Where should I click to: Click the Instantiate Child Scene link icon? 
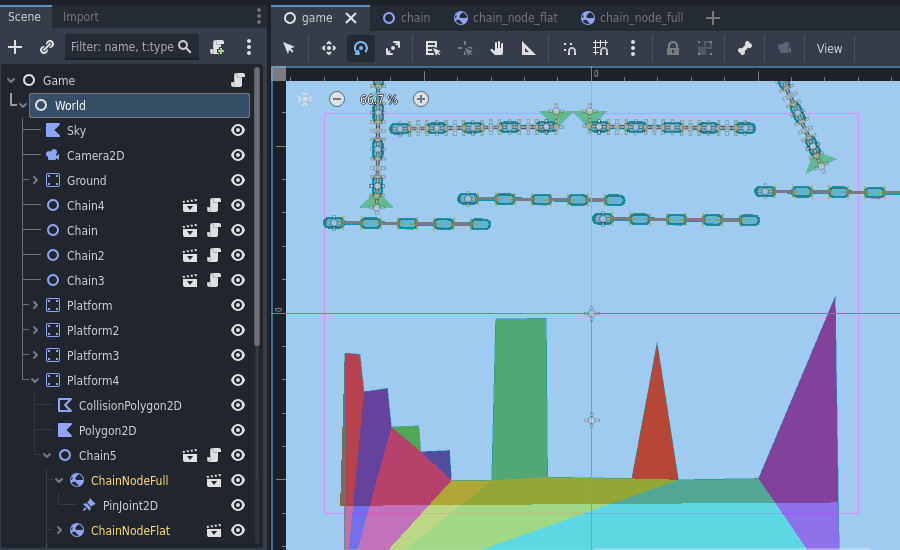click(46, 47)
